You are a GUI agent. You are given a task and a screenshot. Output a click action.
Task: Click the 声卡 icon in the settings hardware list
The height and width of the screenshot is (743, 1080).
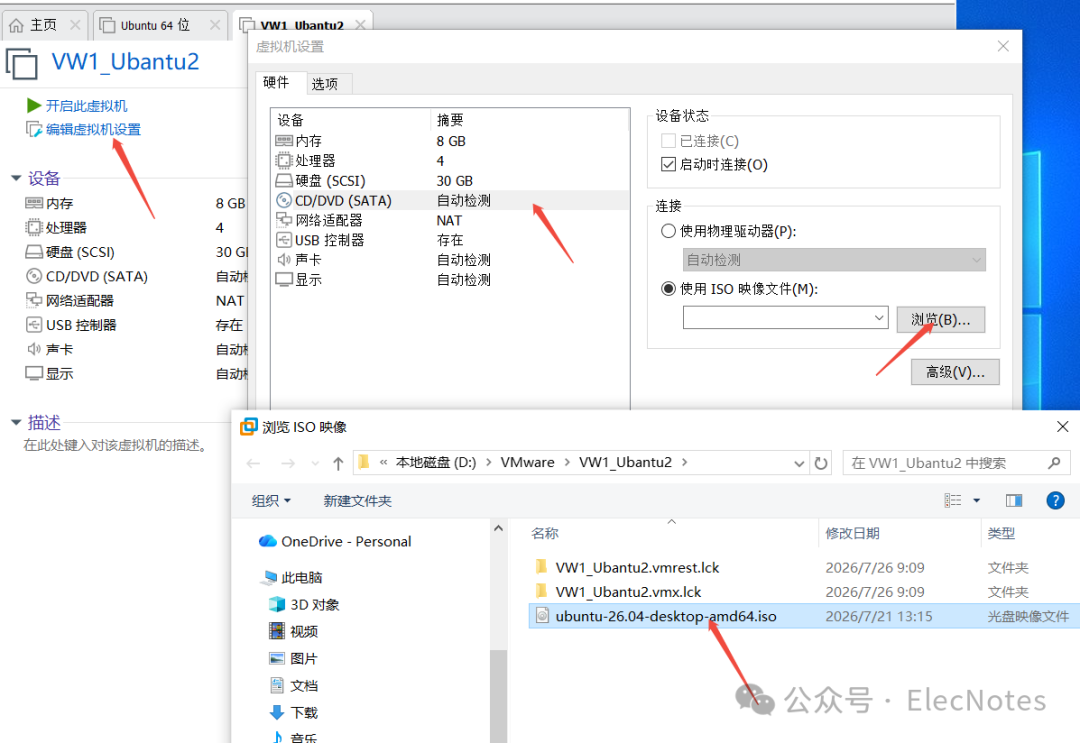284,260
